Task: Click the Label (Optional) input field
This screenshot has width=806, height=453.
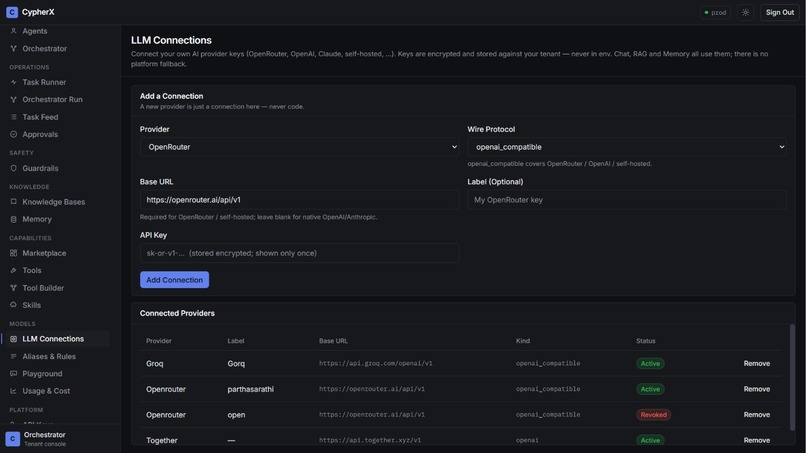Action: pos(627,200)
